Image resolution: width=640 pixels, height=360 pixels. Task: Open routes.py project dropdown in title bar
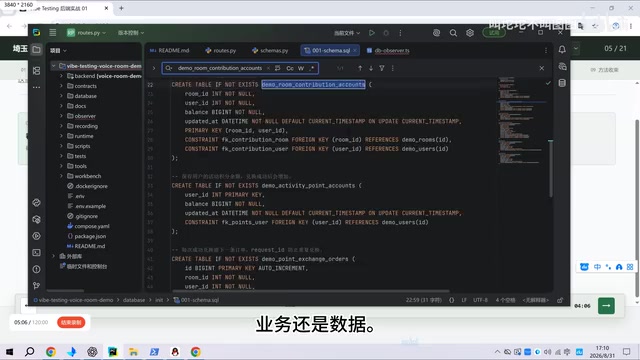point(86,33)
